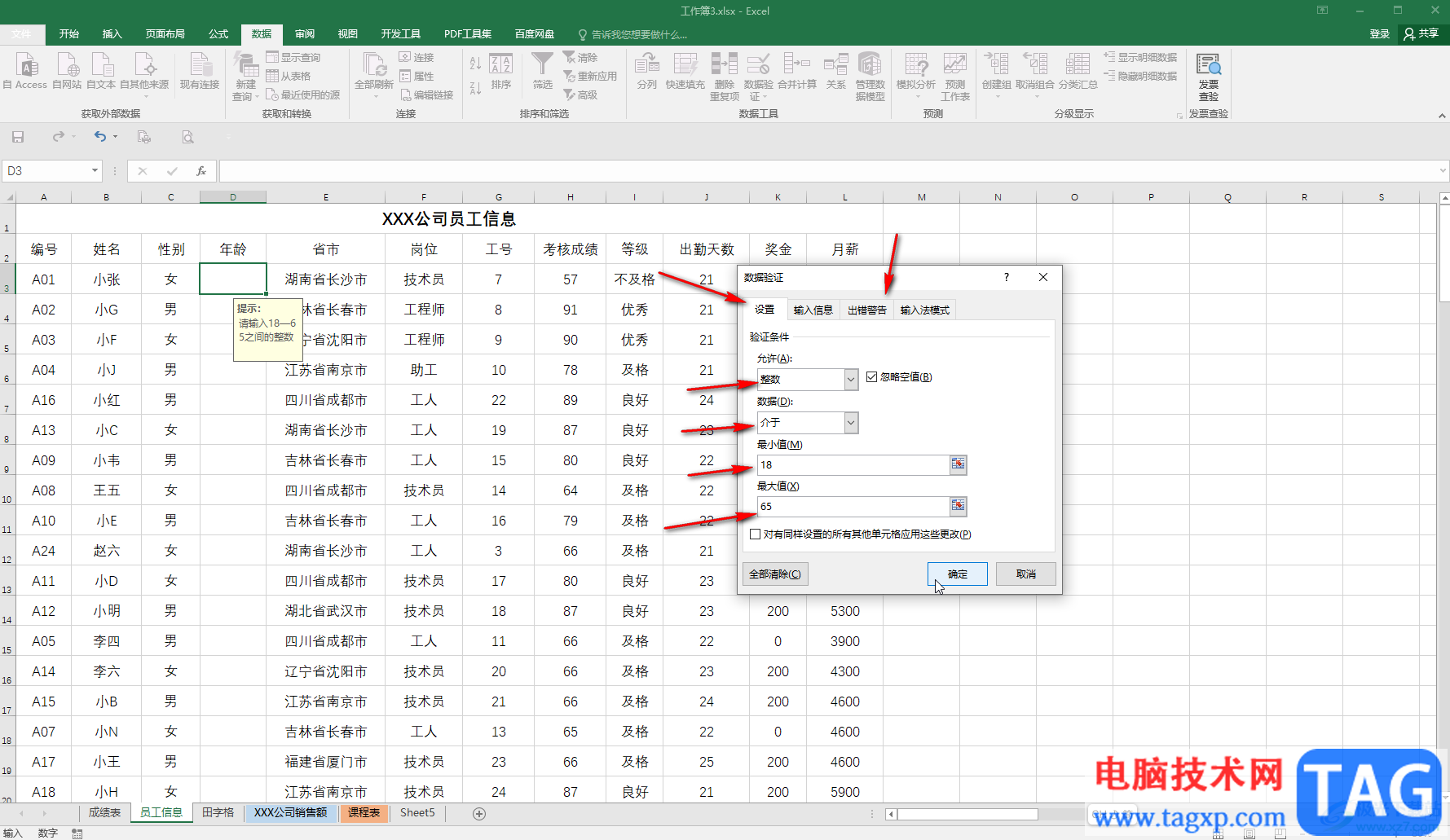Click the 取消 button in dialog

pos(1026,574)
